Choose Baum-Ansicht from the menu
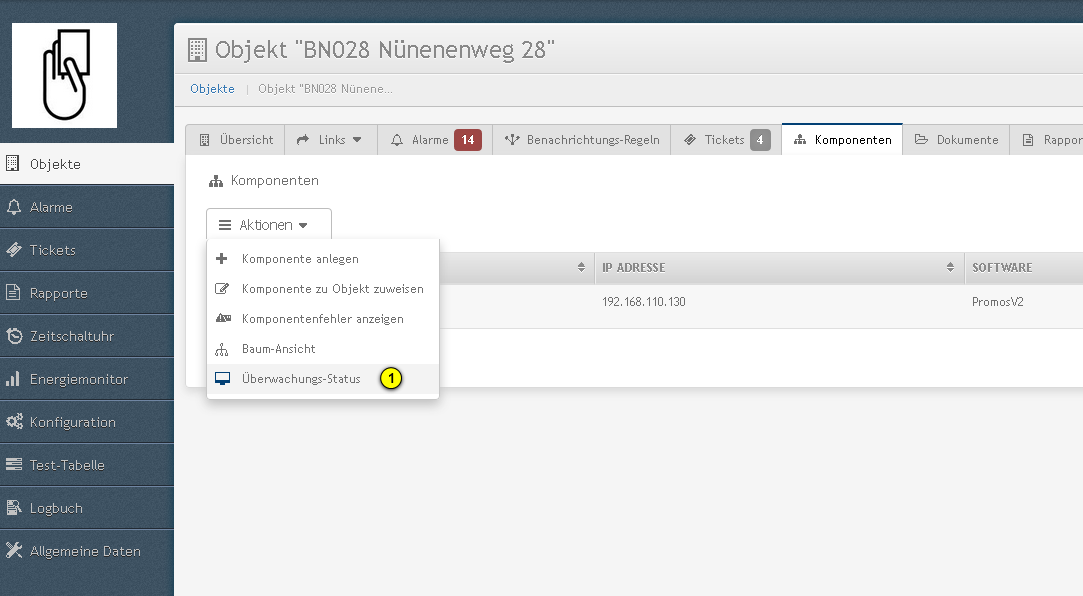The width and height of the screenshot is (1083, 596). [323, 349]
